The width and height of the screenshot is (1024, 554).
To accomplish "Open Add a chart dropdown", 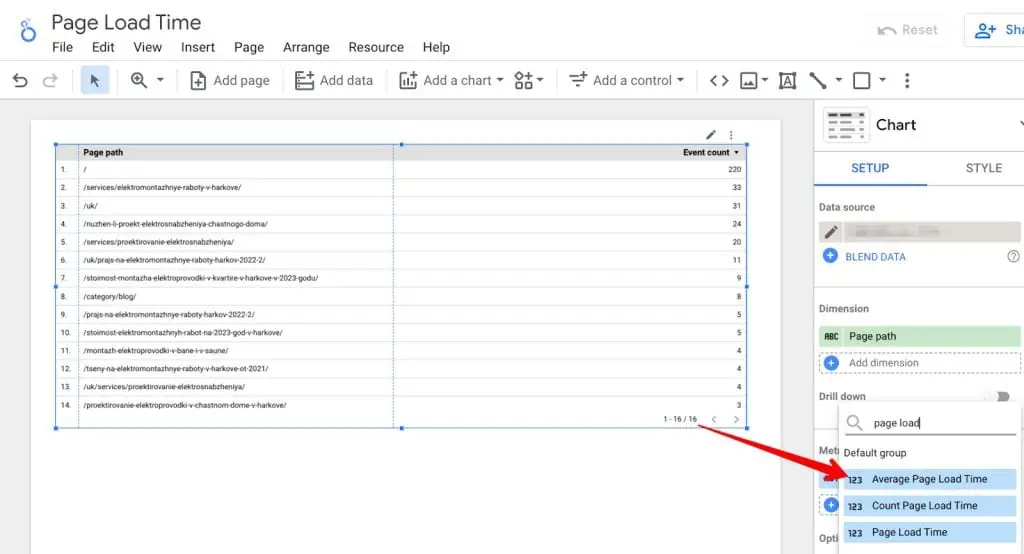I will click(x=451, y=80).
